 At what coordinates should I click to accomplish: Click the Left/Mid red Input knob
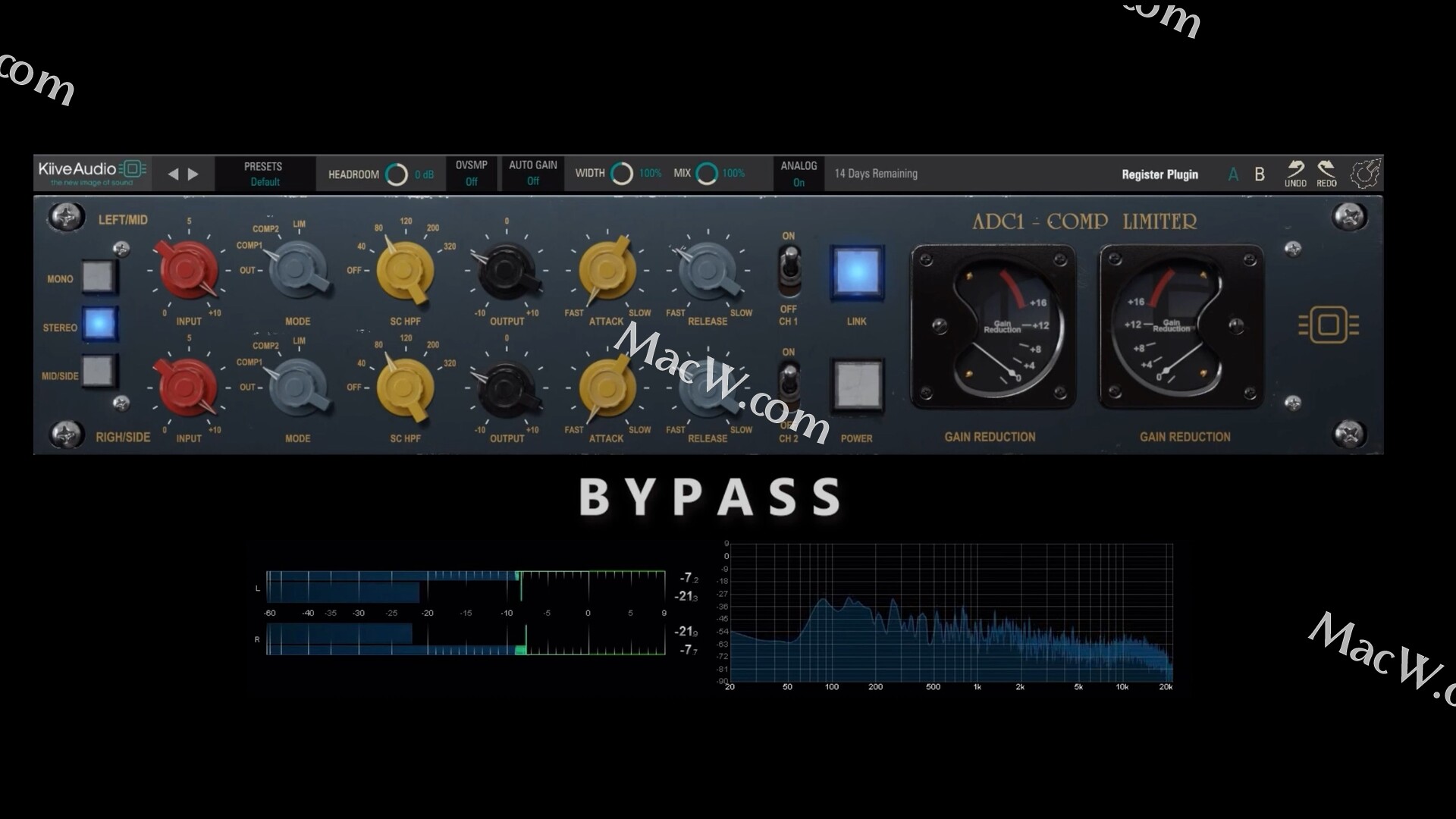click(187, 269)
